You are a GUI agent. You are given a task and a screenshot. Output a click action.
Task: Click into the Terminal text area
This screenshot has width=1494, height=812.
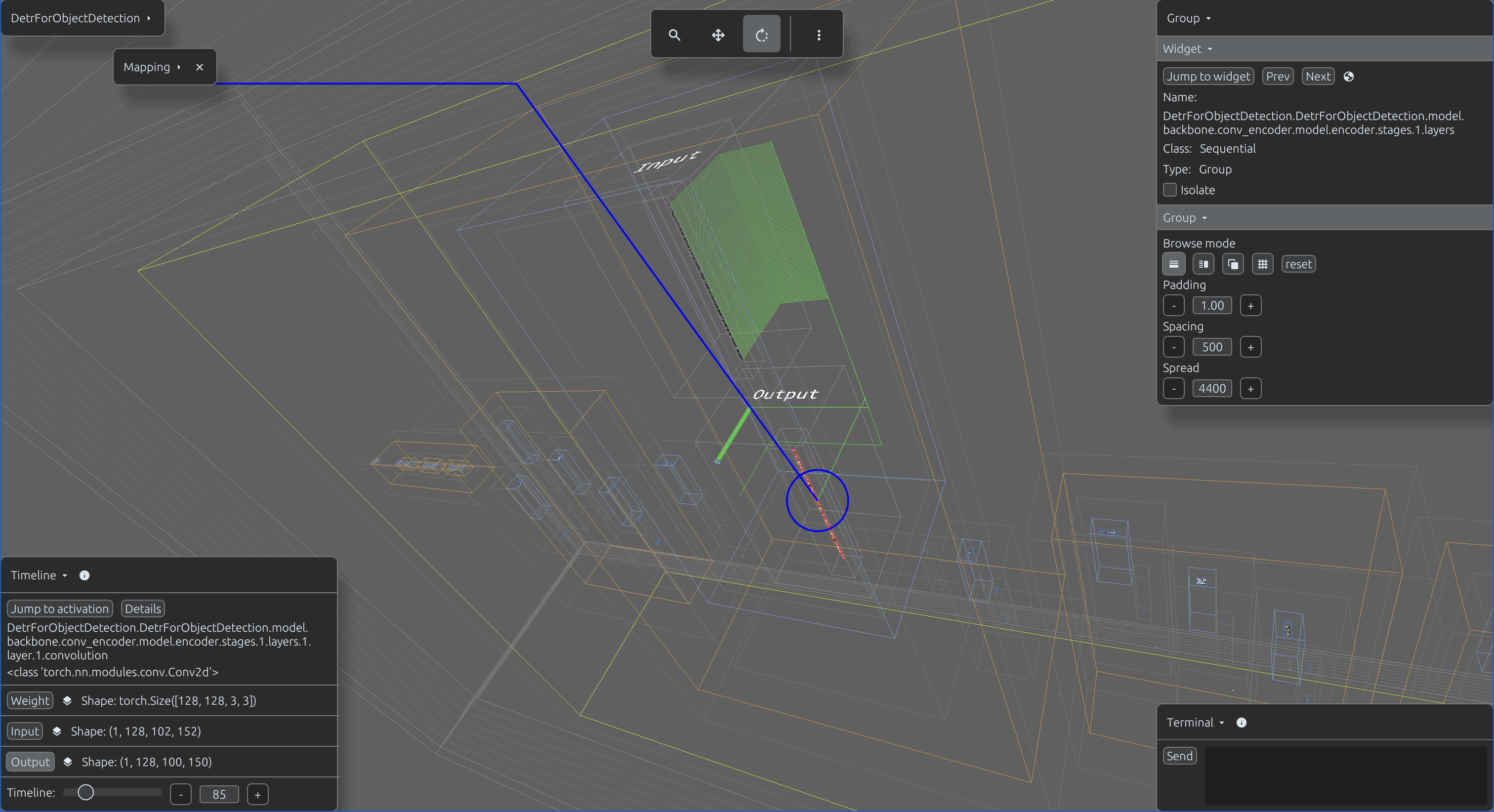coord(1346,775)
